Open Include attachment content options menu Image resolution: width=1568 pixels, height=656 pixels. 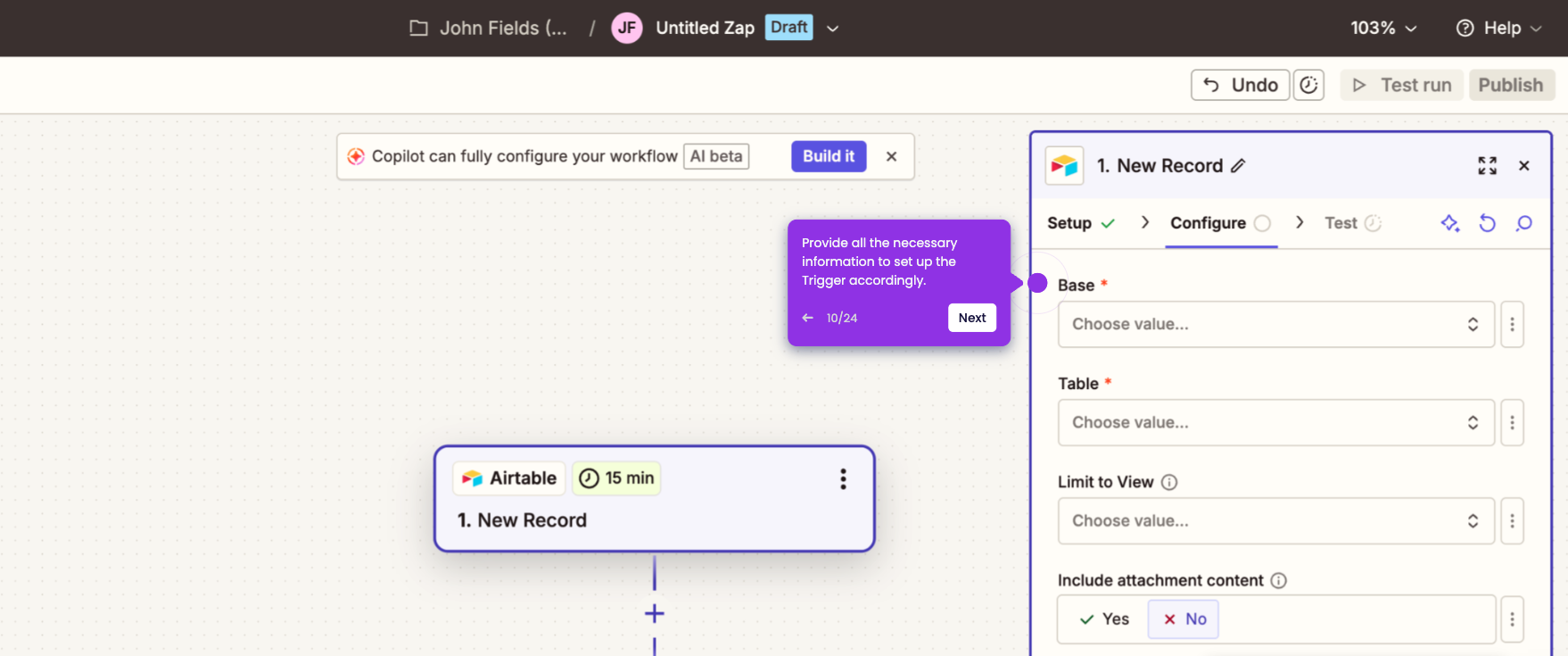[x=1512, y=619]
